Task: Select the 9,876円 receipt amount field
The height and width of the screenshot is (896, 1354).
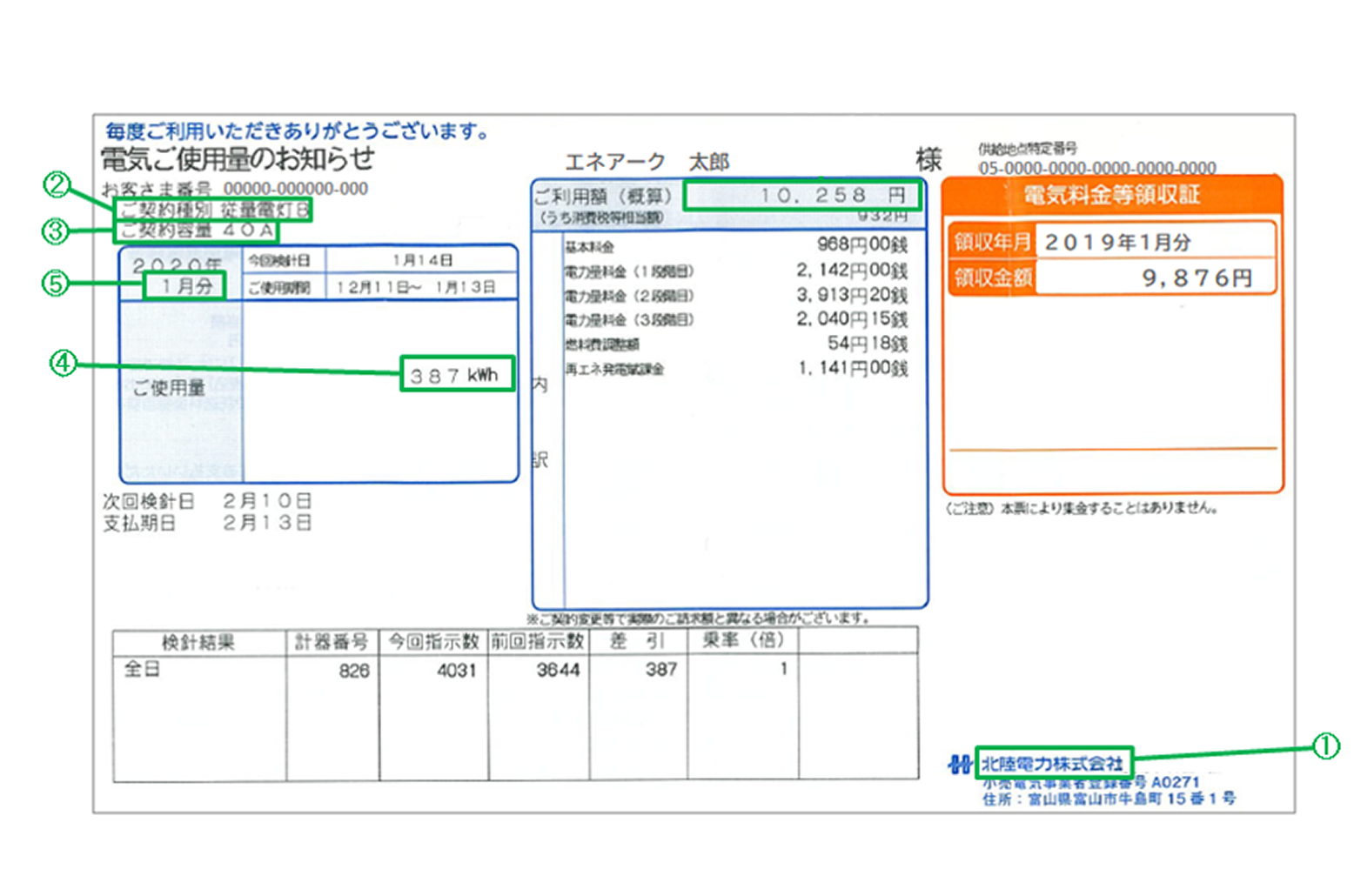Action: tap(1154, 277)
